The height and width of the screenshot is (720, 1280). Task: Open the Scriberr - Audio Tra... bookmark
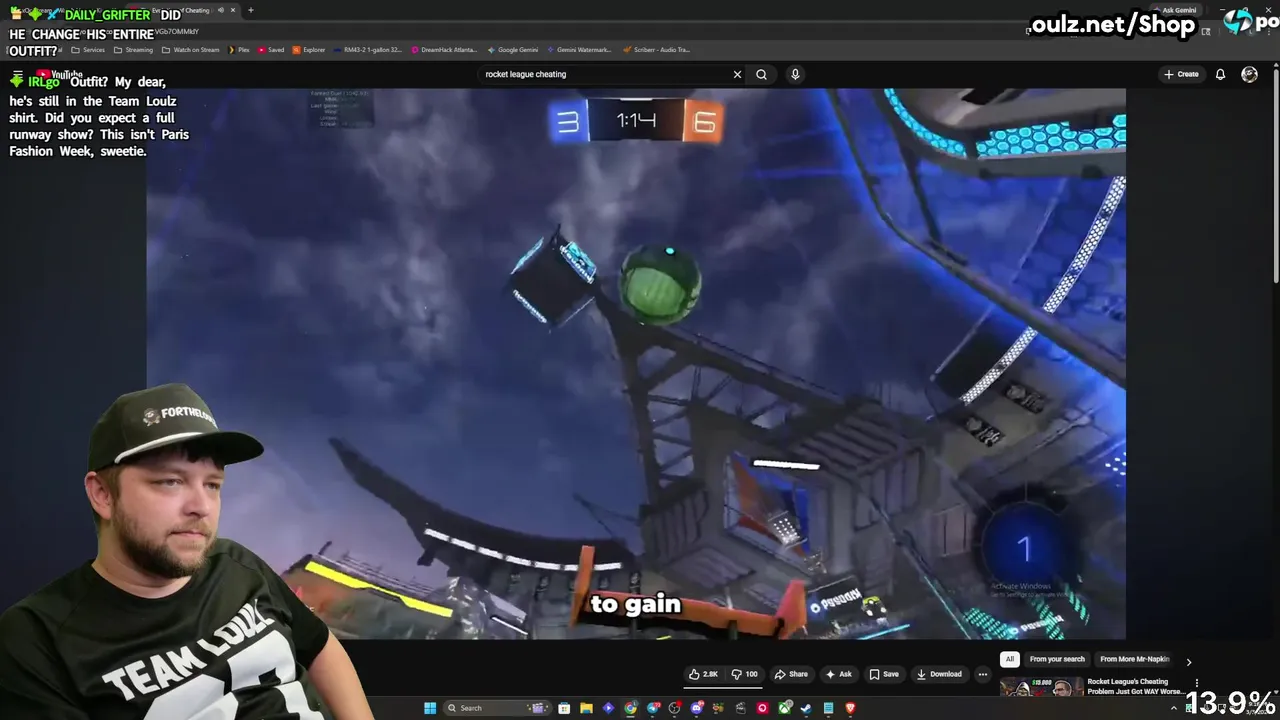655,49
